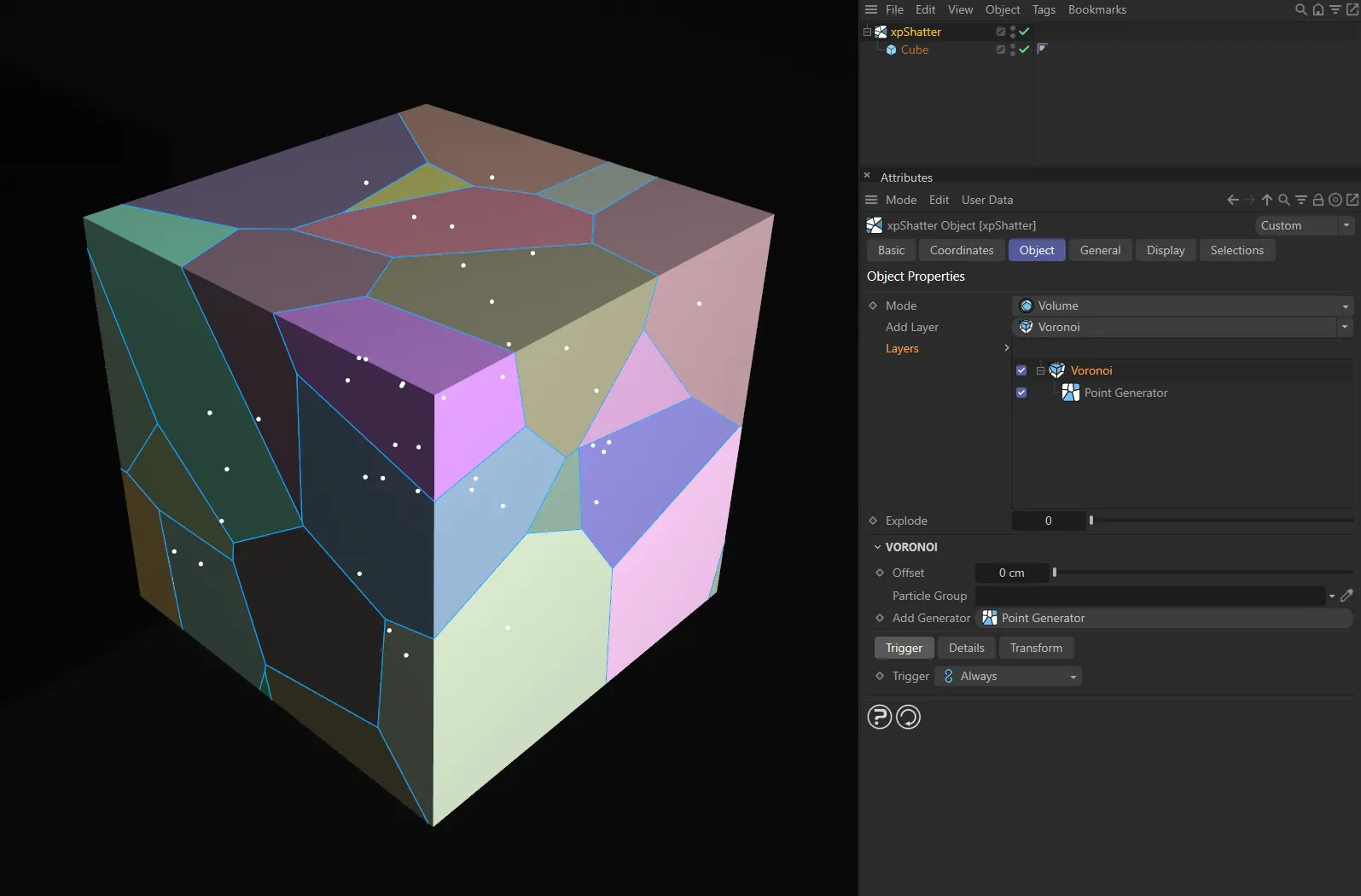
Task: Click the Offset slider track
Action: [1203, 573]
